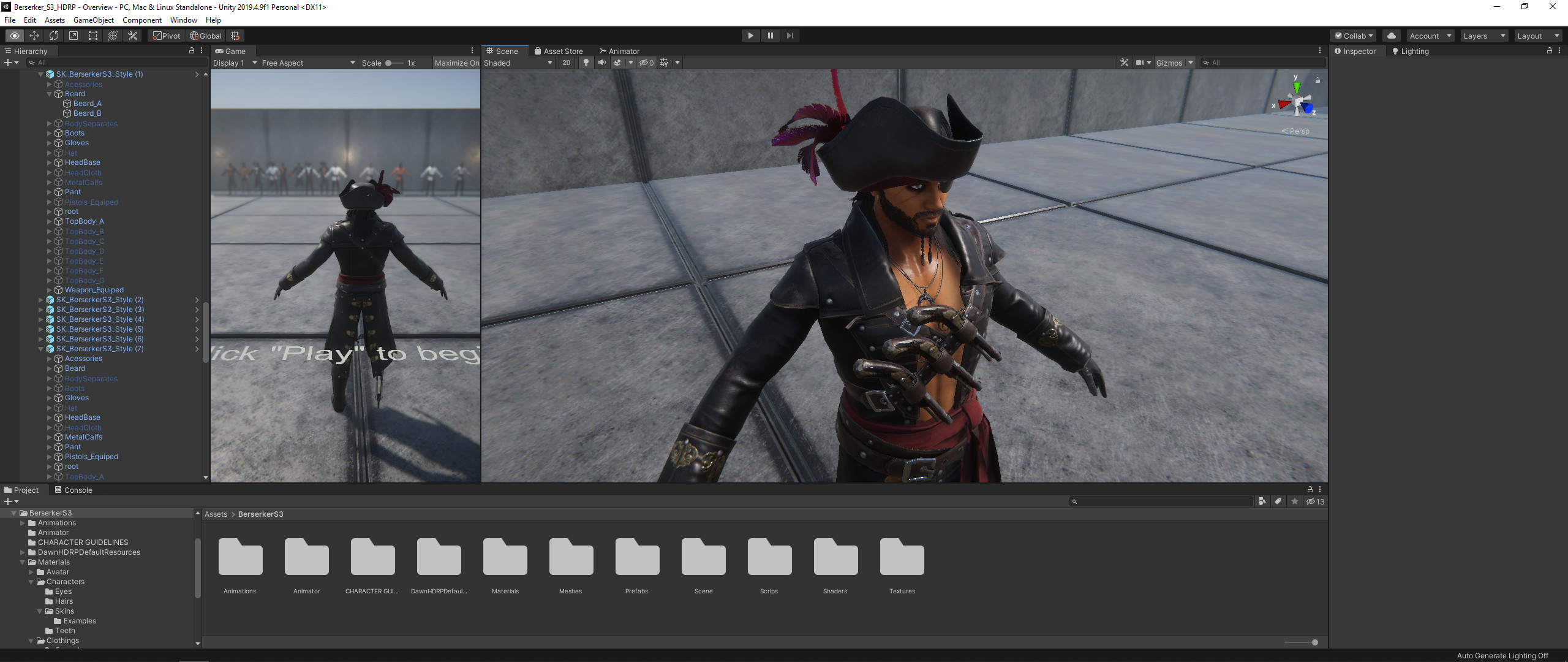Viewport: 1568px width, 662px height.
Task: Adjust the Game view Scale slider
Action: (x=394, y=63)
